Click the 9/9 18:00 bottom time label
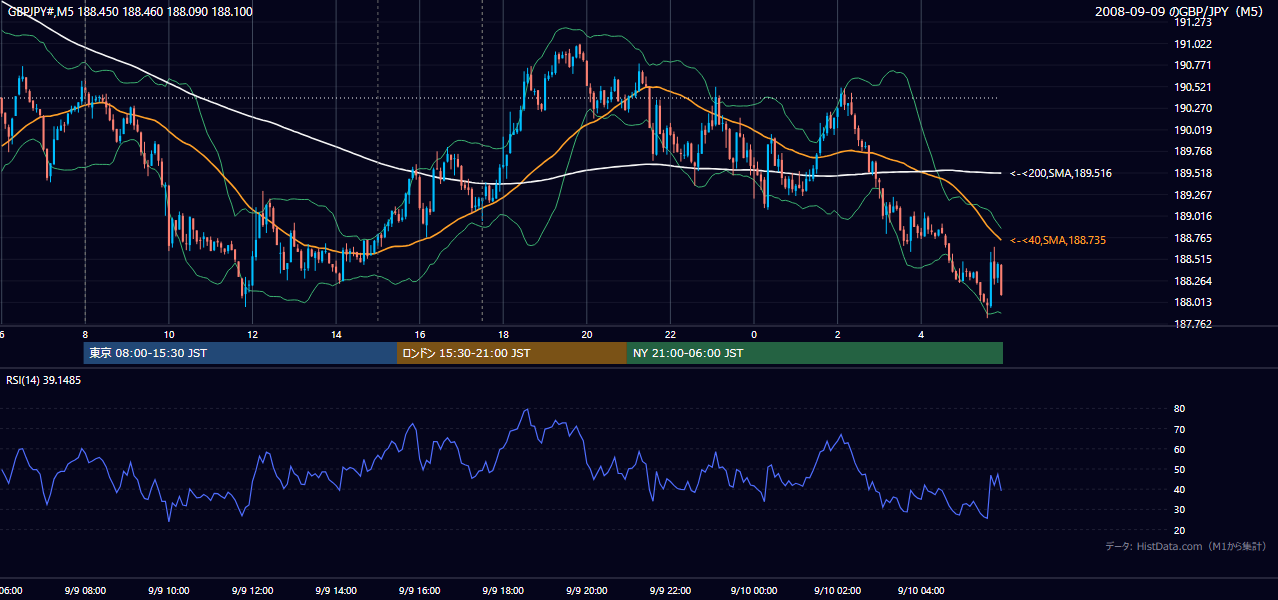This screenshot has width=1278, height=600. click(x=503, y=591)
